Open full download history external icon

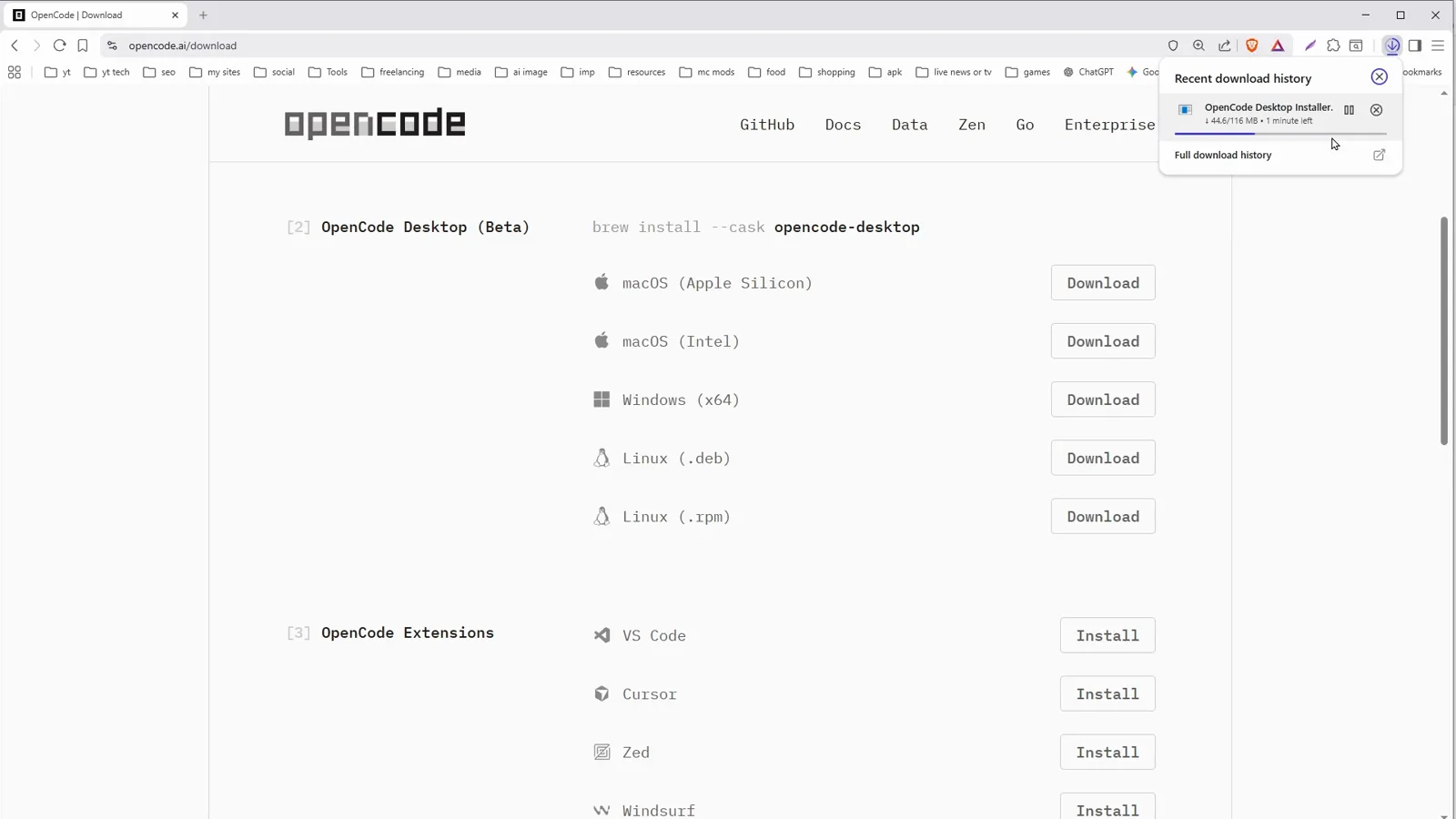[1380, 155]
